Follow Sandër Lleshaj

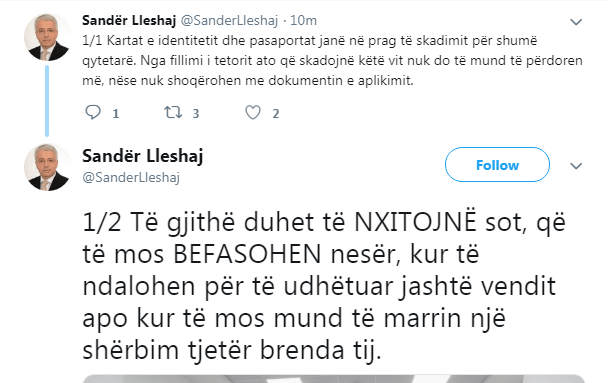[497, 165]
